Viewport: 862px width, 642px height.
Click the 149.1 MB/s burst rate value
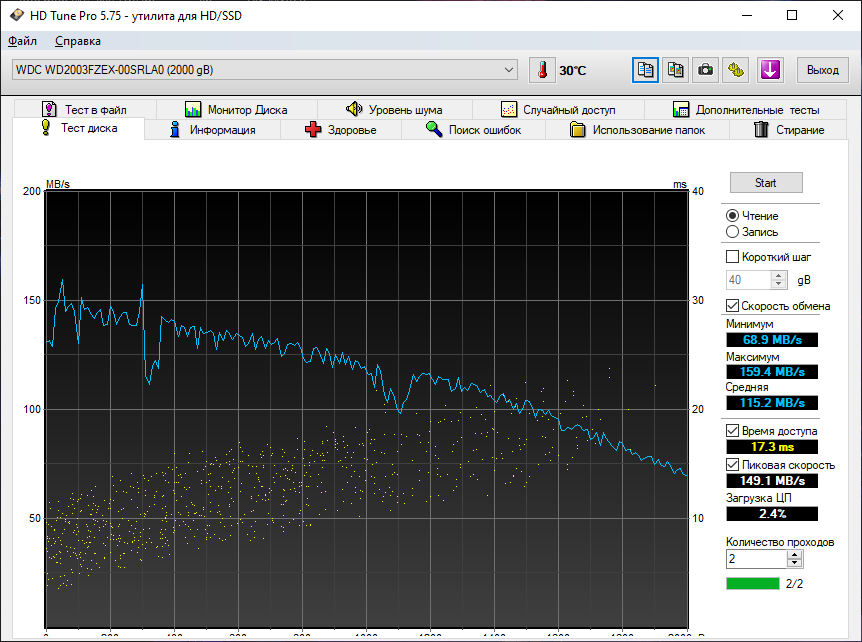[x=772, y=481]
